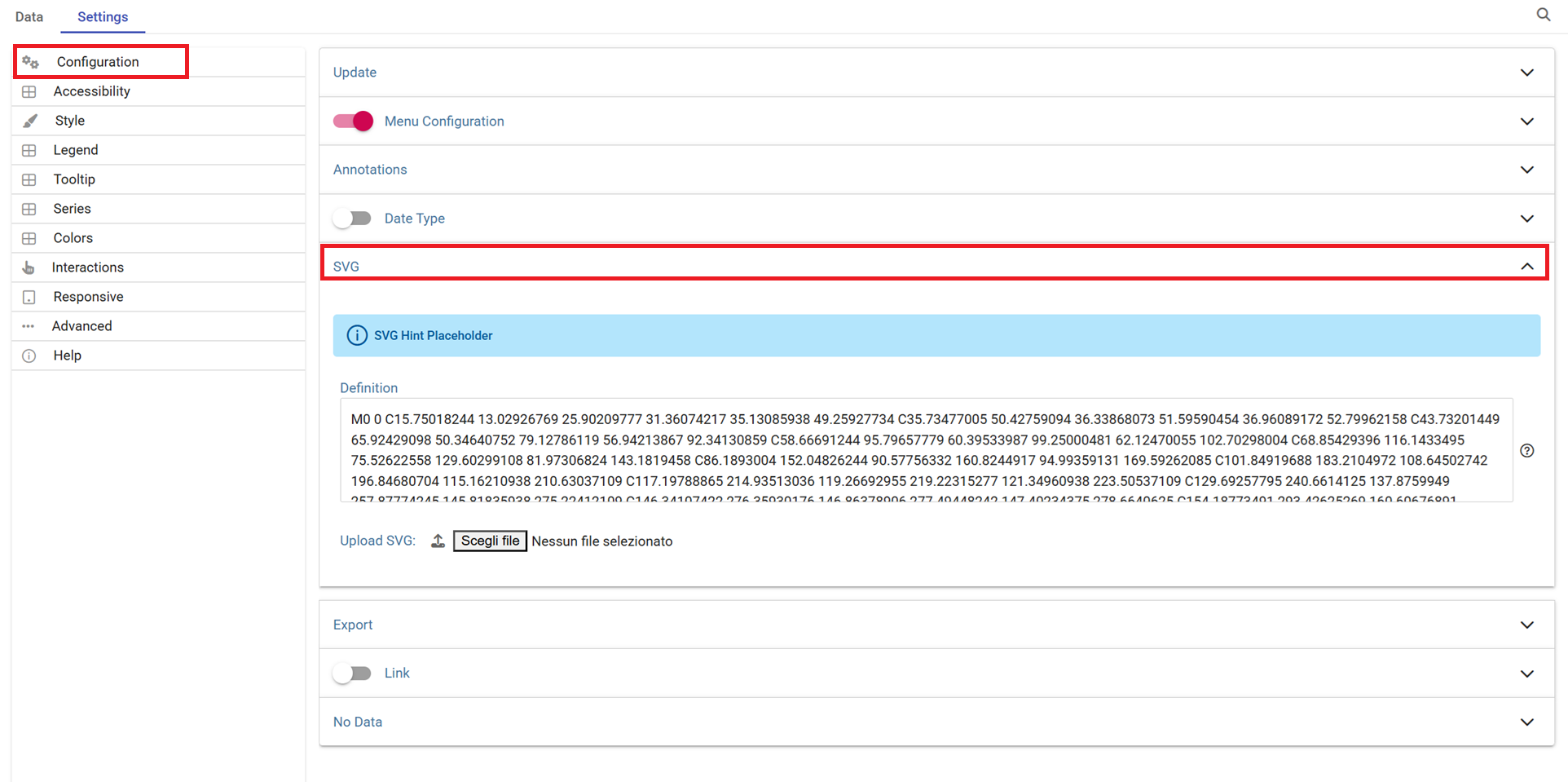Click the Upload SVG label
The height and width of the screenshot is (782, 1568).
(x=377, y=541)
